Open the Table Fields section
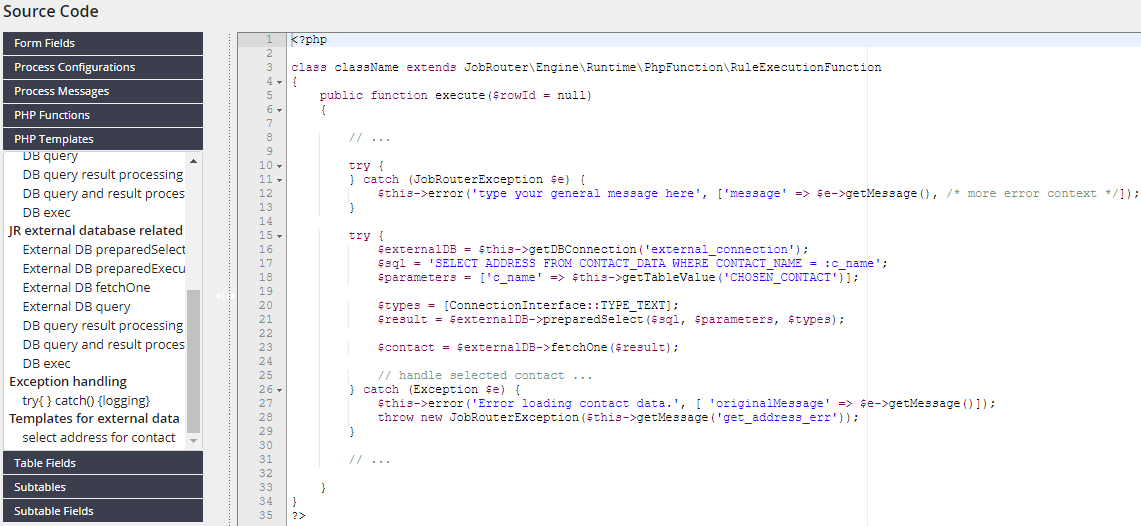Viewport: 1141px width, 526px height. tap(103, 463)
